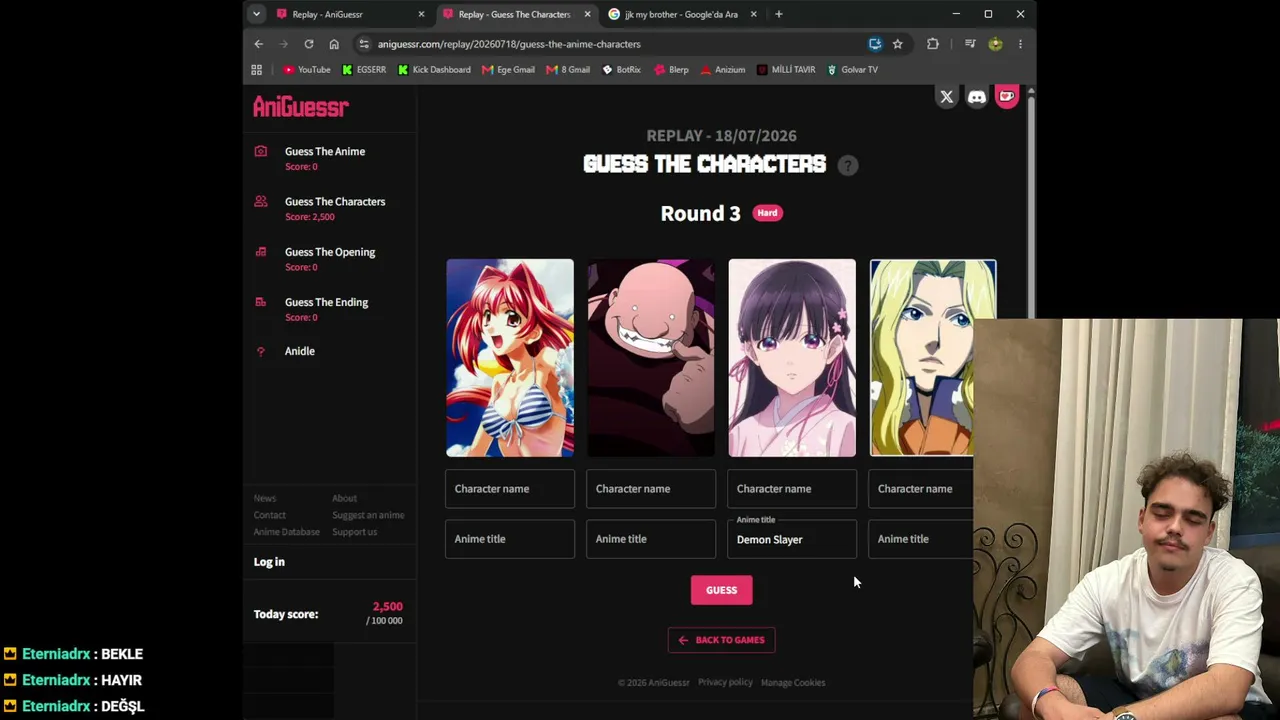Viewport: 1280px width, 720px height.
Task: Open the Kick Dashboard bookmark
Action: tap(434, 70)
